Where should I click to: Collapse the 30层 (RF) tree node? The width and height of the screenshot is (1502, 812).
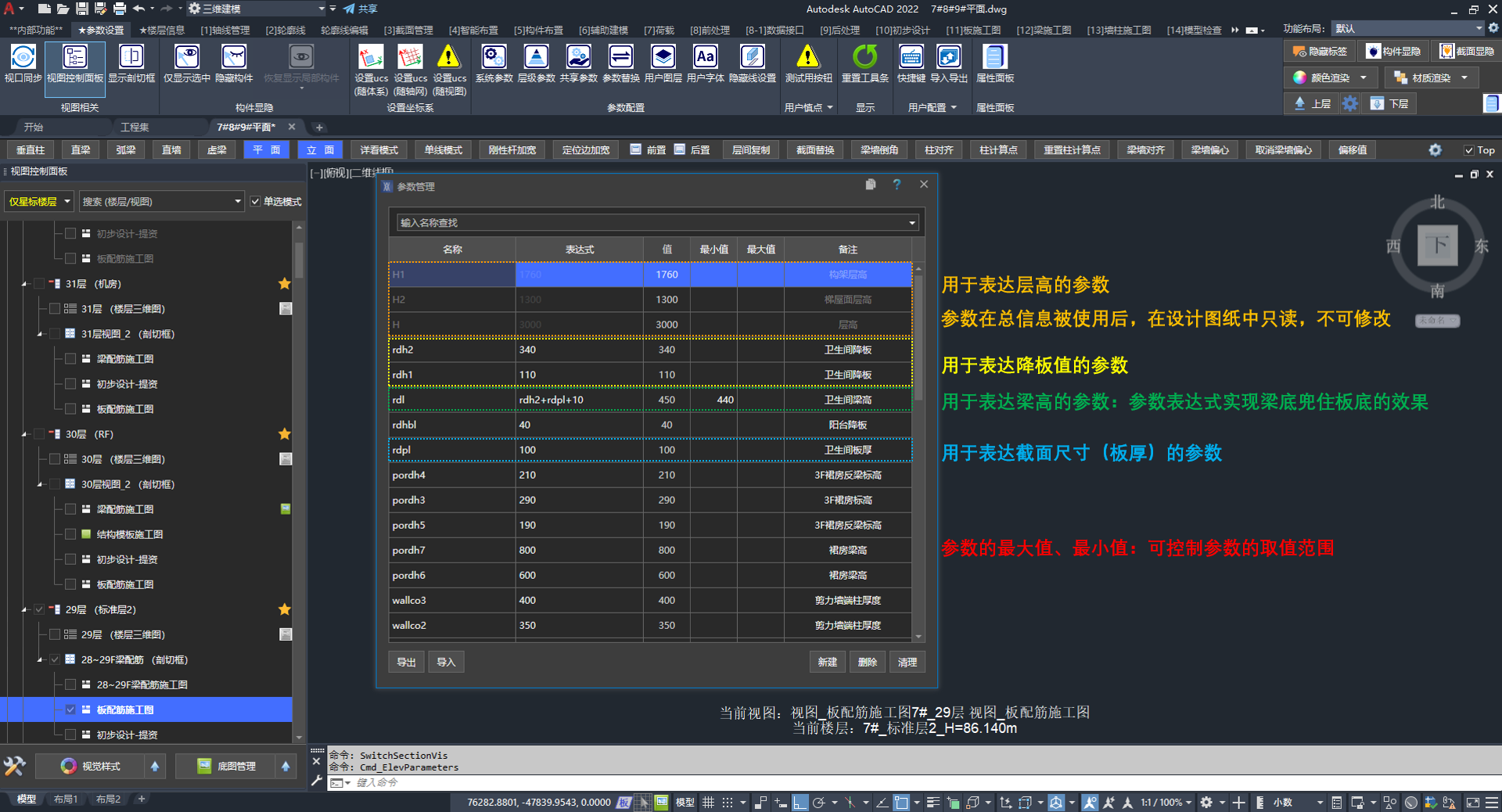(x=24, y=434)
